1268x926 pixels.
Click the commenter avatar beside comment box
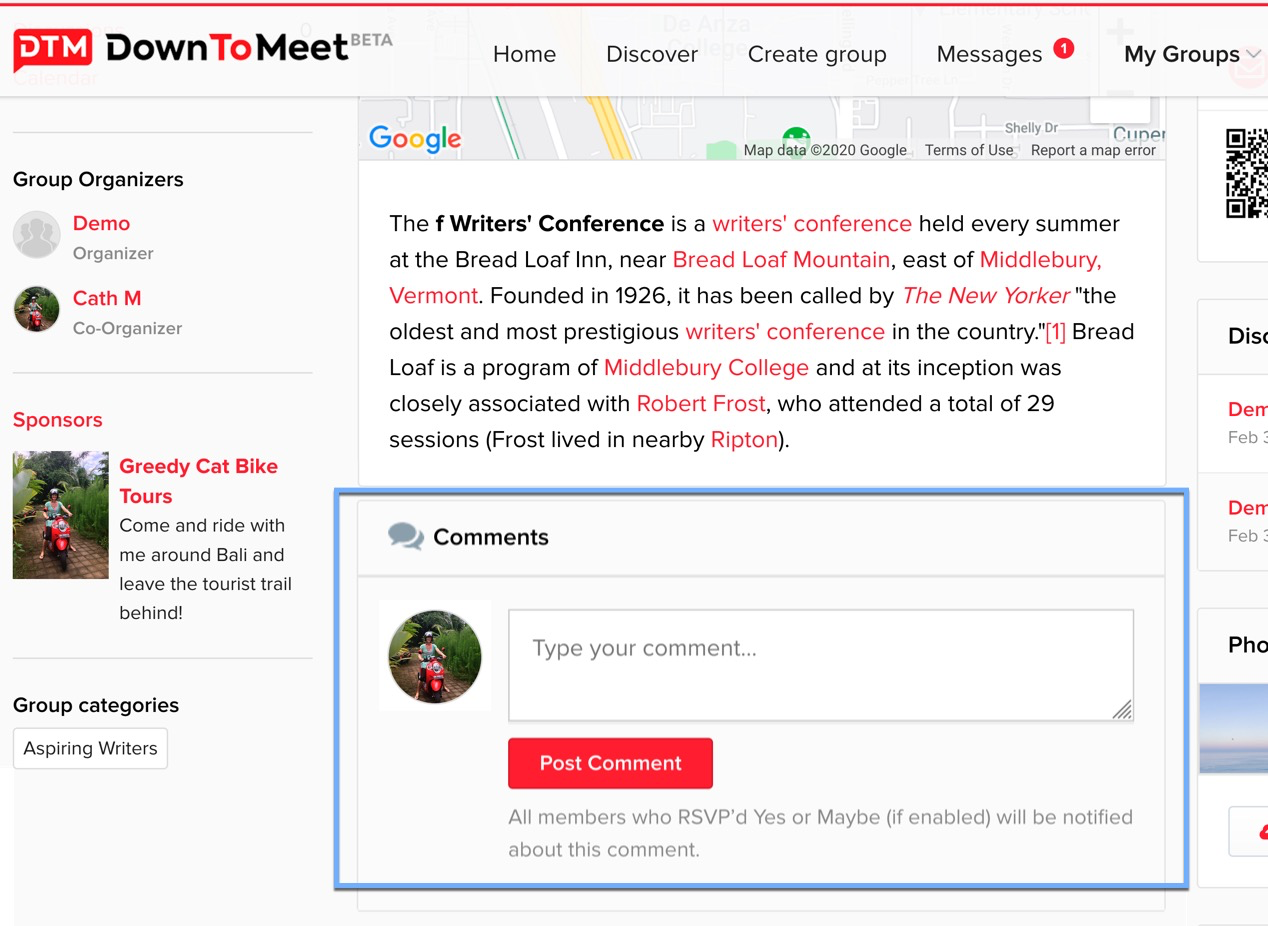click(435, 656)
